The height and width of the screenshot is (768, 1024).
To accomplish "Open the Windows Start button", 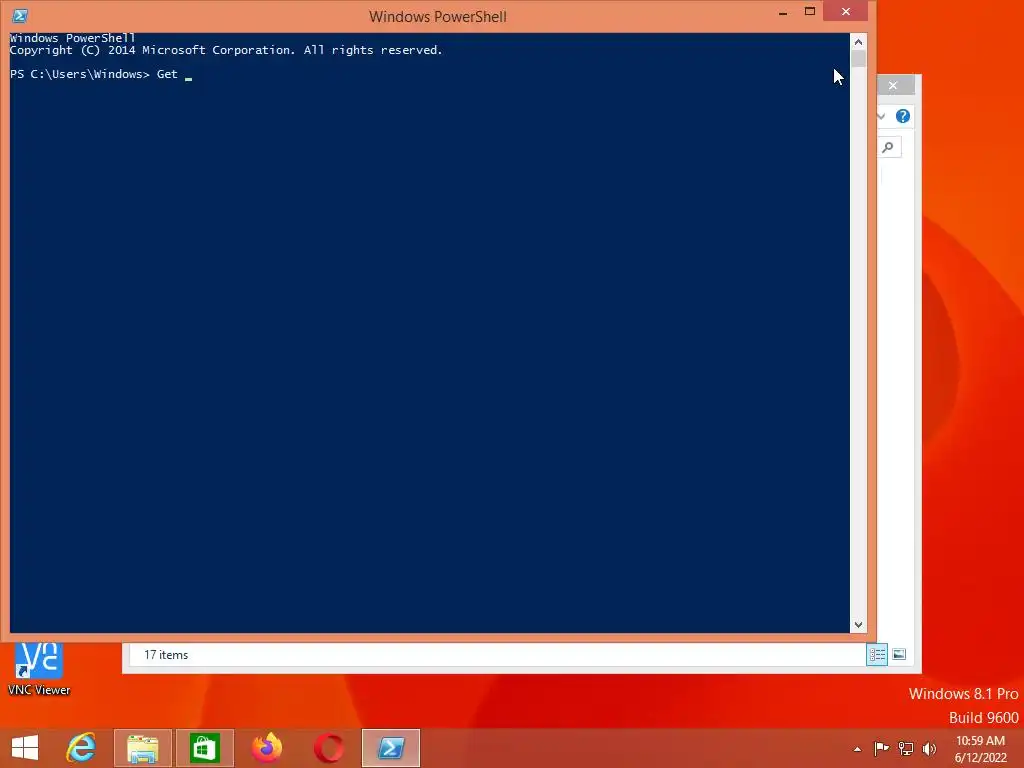I will (25, 748).
